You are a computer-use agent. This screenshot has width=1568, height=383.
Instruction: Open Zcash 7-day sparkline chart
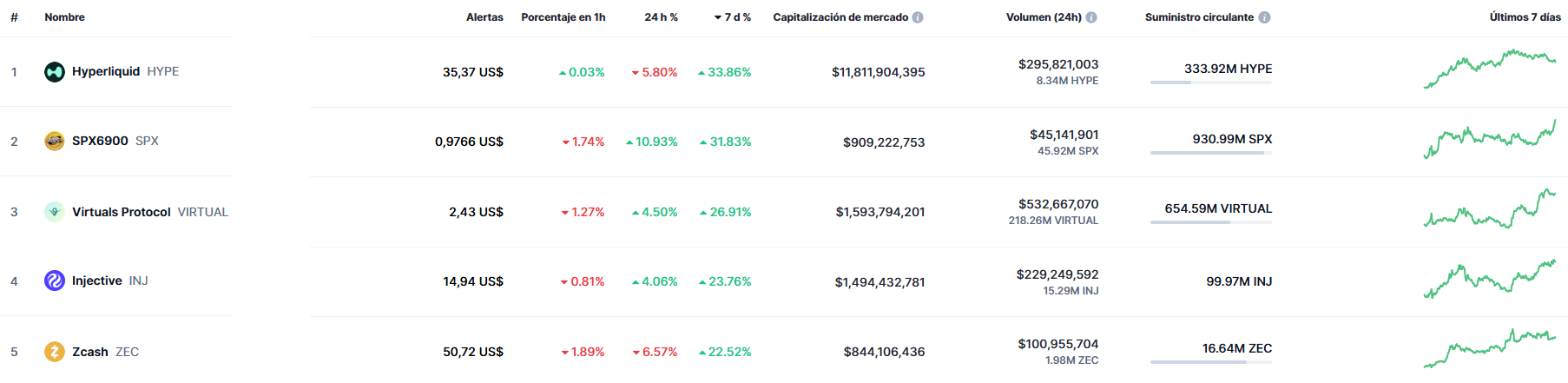tap(1489, 348)
